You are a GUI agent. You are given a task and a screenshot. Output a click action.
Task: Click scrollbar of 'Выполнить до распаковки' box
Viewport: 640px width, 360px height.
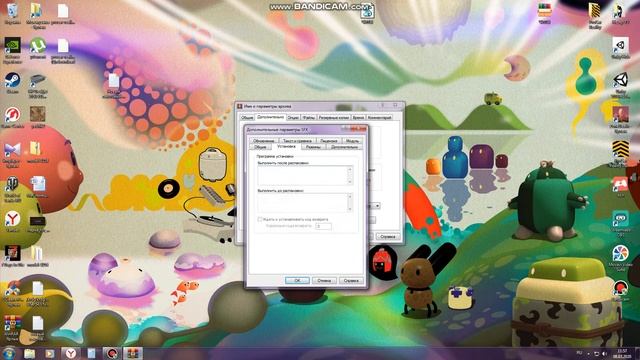tap(350, 203)
